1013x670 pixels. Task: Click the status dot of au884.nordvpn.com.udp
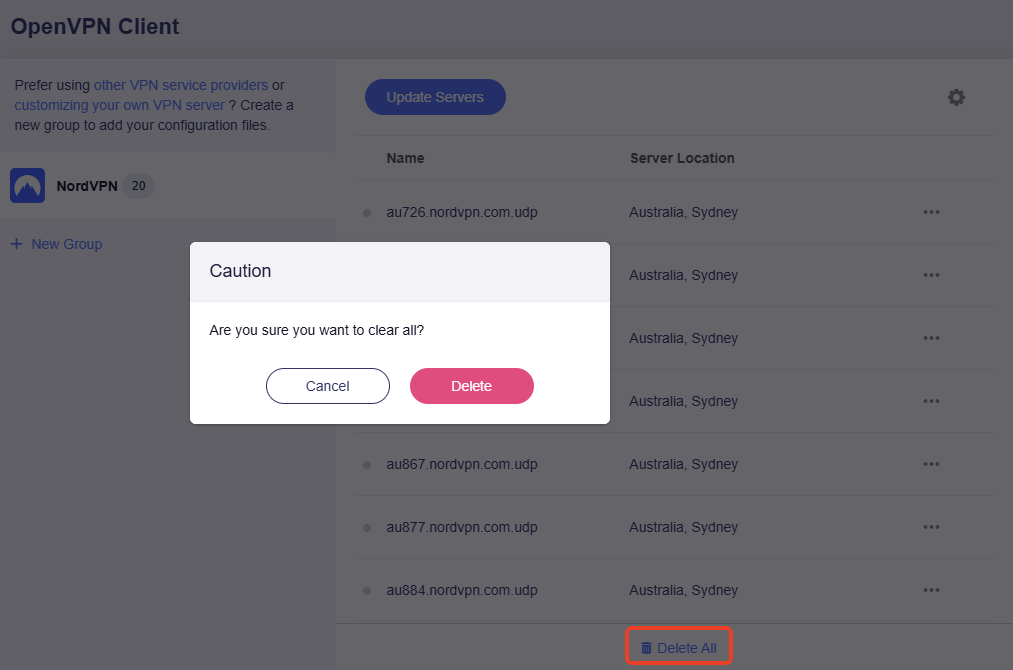(x=367, y=591)
